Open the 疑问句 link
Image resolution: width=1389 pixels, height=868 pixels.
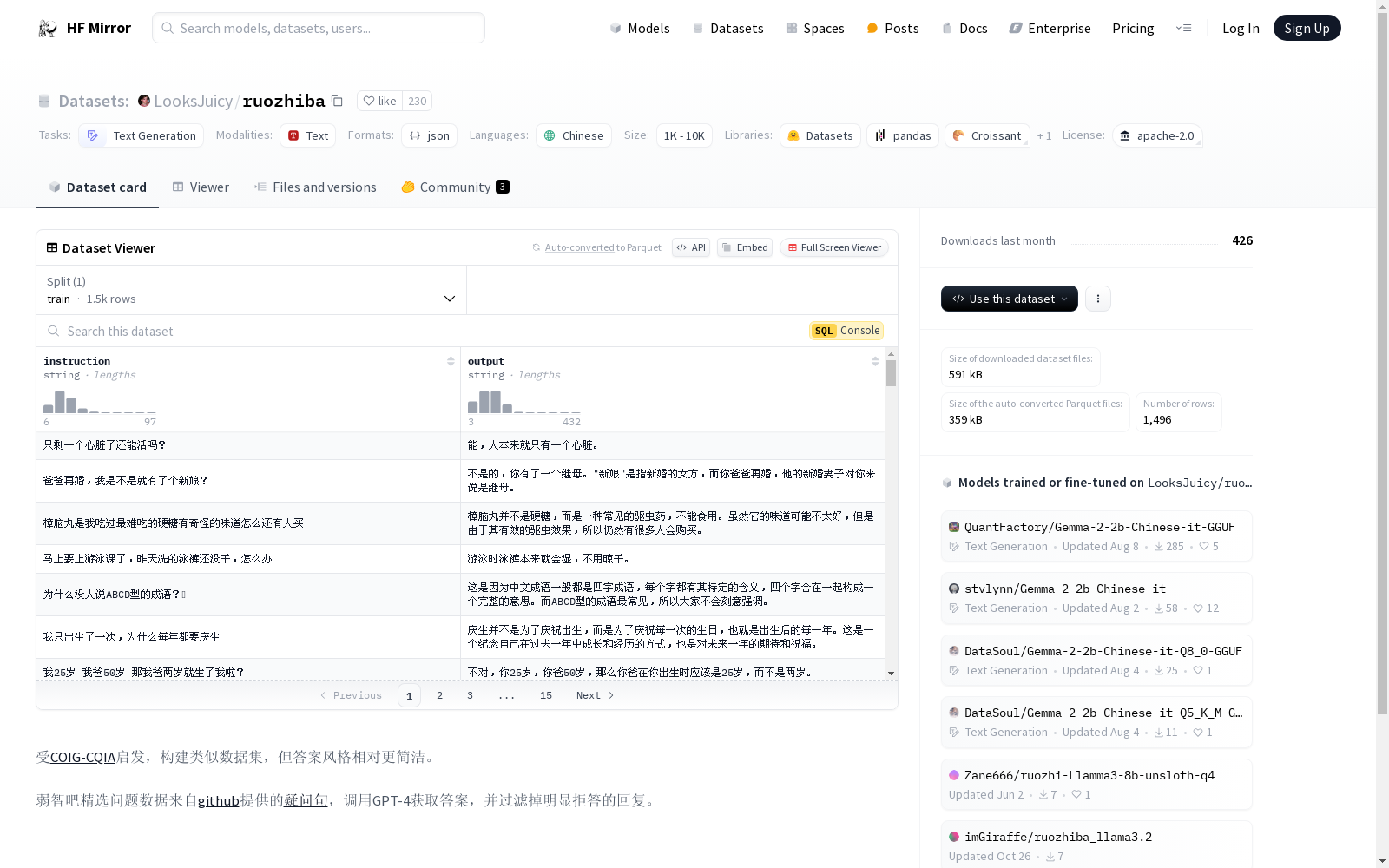306,800
